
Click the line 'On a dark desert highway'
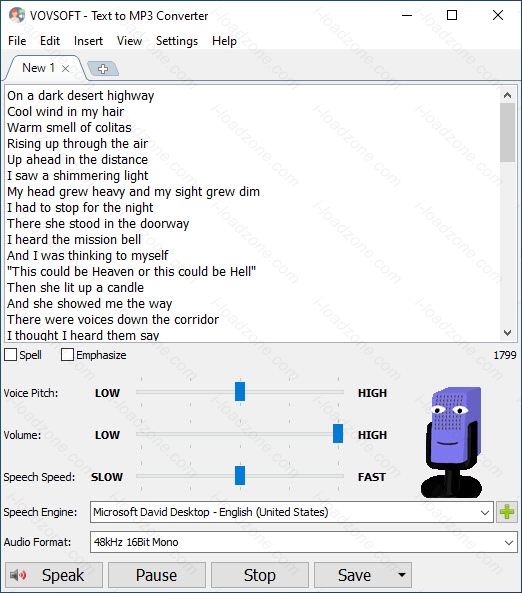[x=81, y=96]
